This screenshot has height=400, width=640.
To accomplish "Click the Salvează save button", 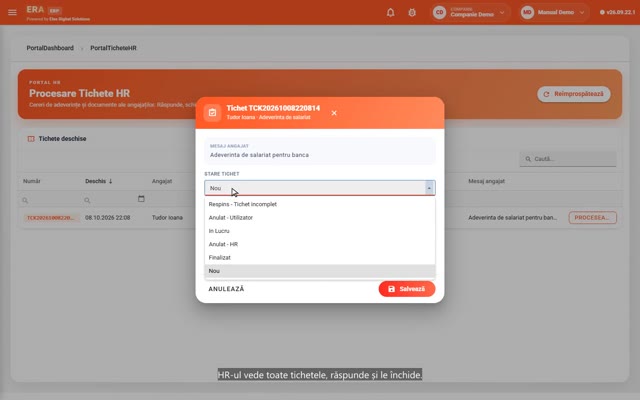I will (407, 289).
